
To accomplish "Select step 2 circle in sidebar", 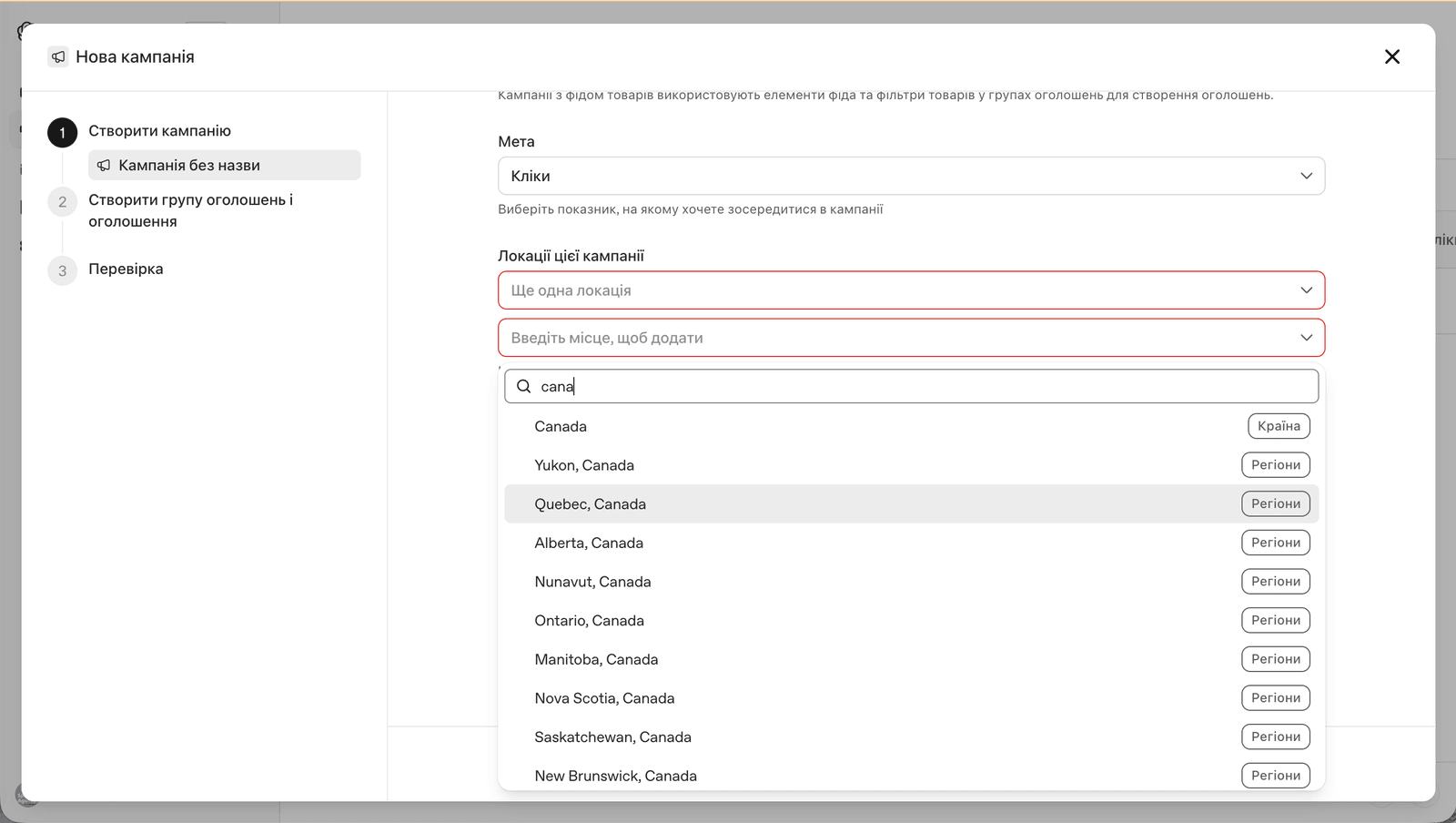I will point(62,202).
